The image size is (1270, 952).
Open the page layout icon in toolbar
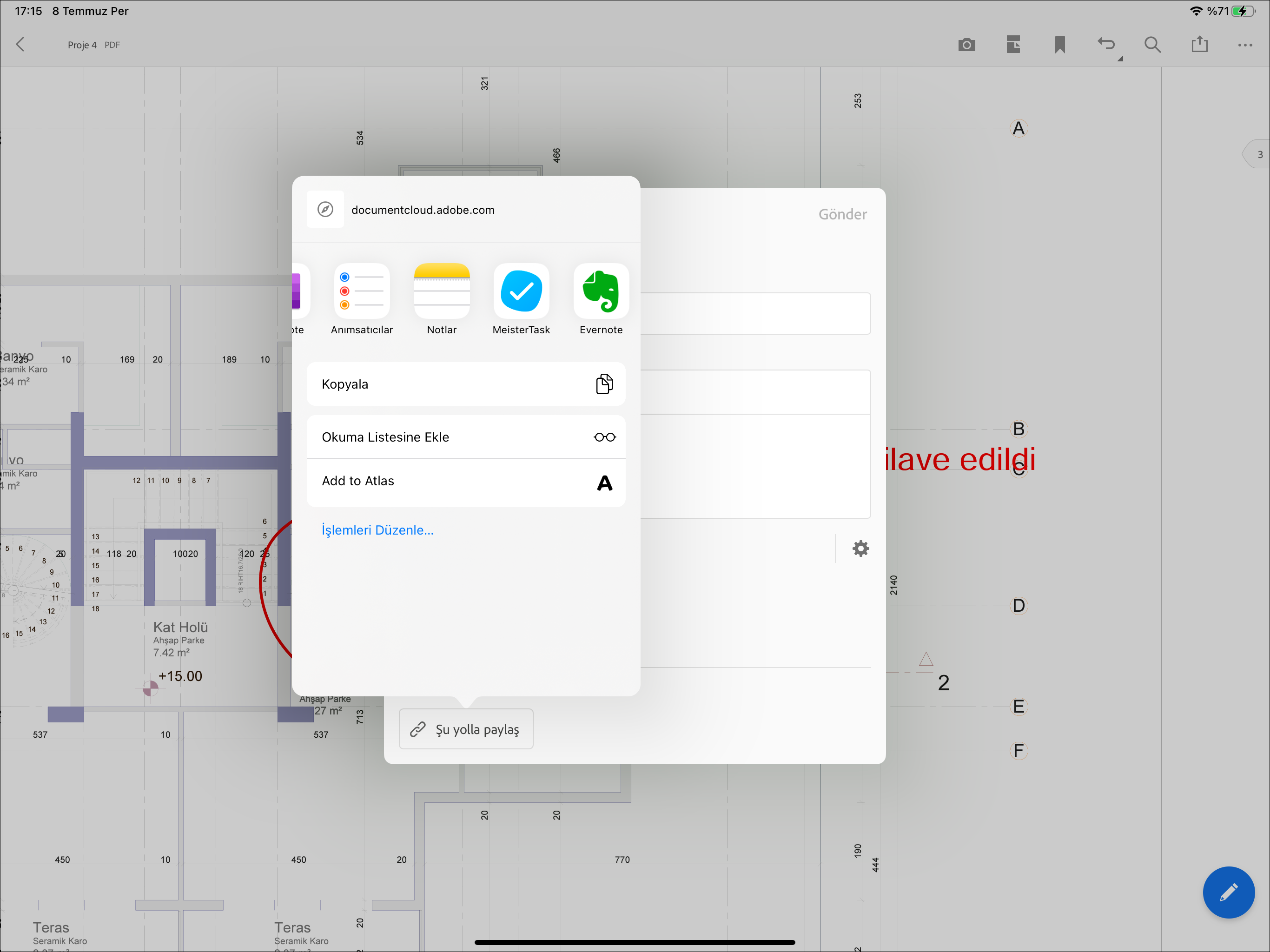coord(1013,45)
